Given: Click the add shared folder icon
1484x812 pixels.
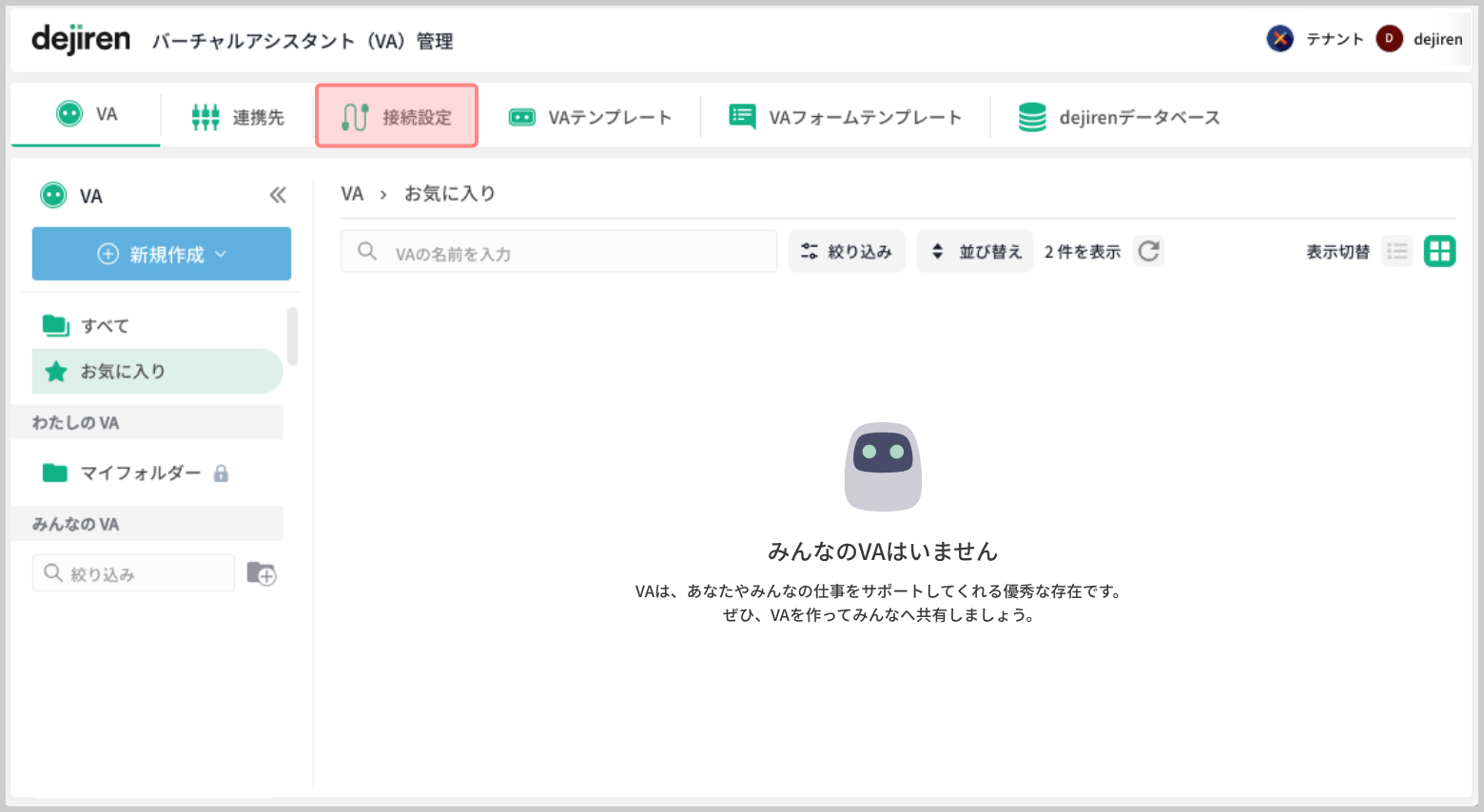Looking at the screenshot, I should (261, 573).
